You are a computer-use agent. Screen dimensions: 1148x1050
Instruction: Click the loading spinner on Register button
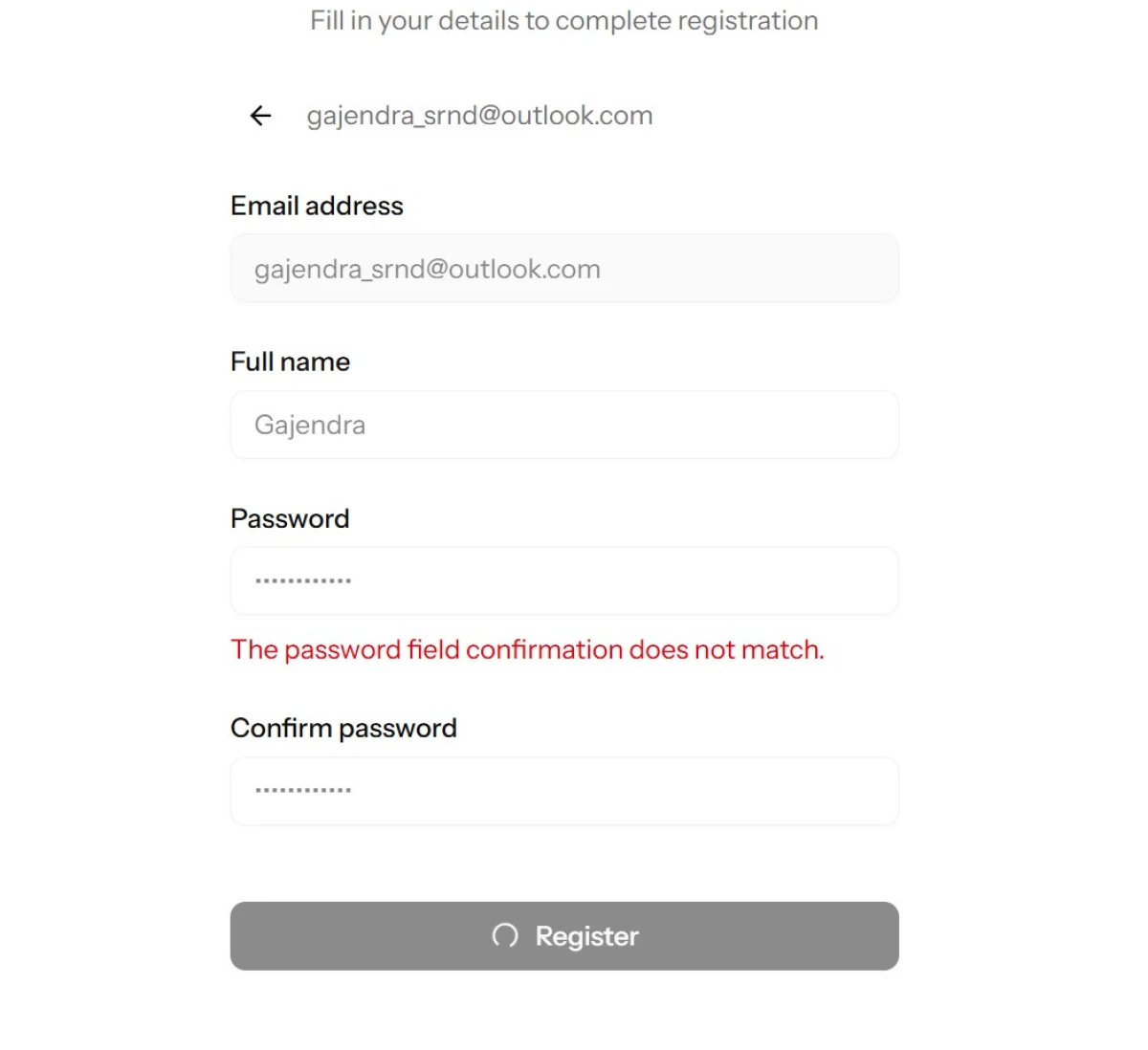[505, 935]
